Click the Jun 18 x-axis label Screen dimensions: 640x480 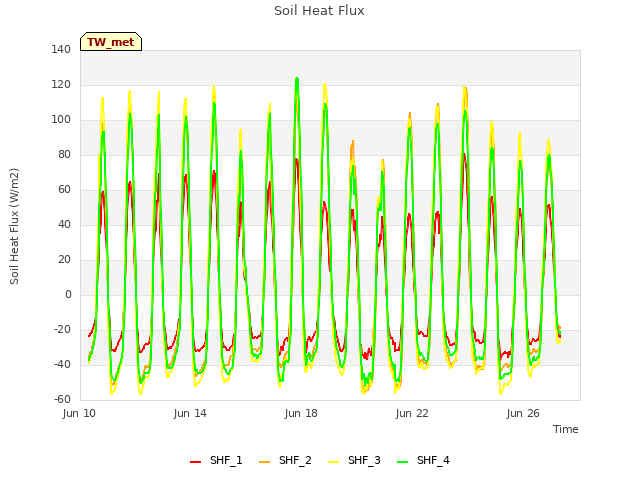click(301, 413)
